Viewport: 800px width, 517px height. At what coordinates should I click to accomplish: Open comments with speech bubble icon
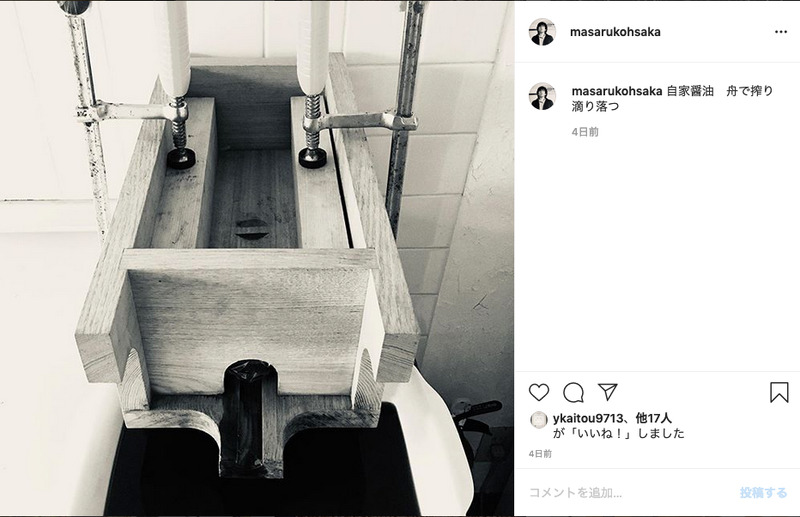tap(573, 392)
